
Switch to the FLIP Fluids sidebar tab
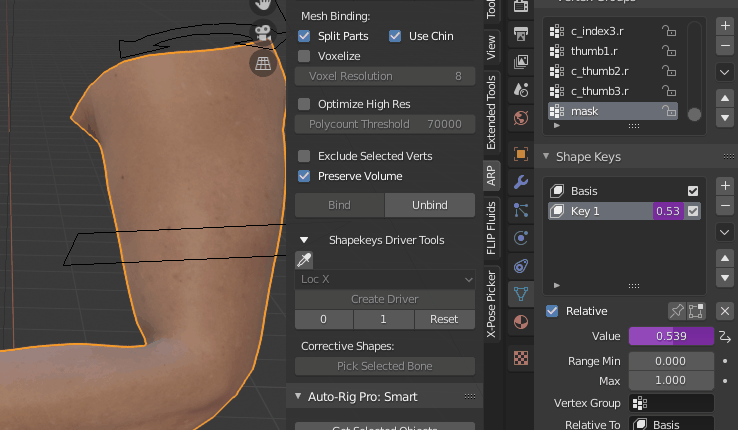tap(491, 228)
